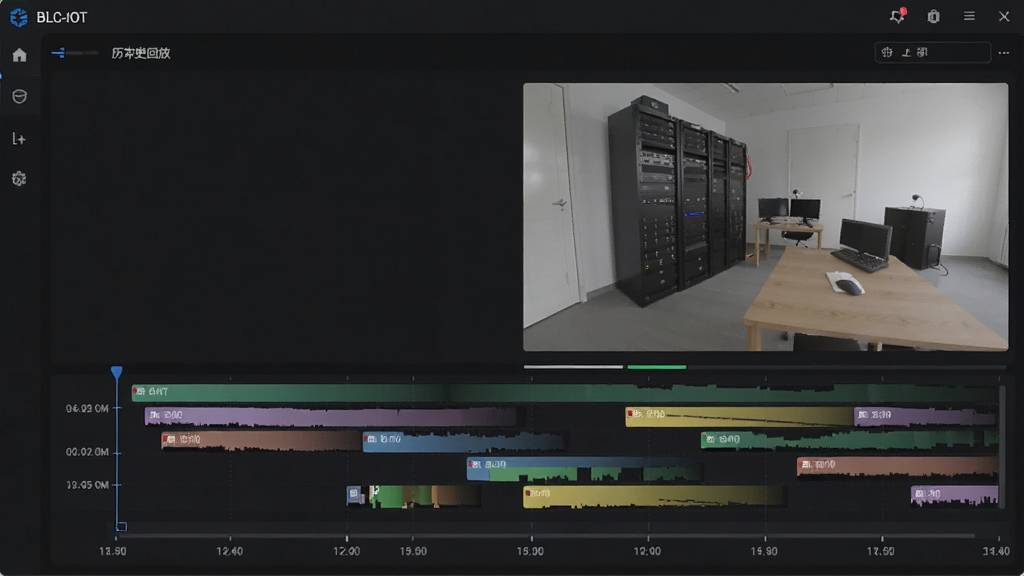Image resolution: width=1024 pixels, height=576 pixels.
Task: Click the small square handle at playhead bottom
Action: 121,526
